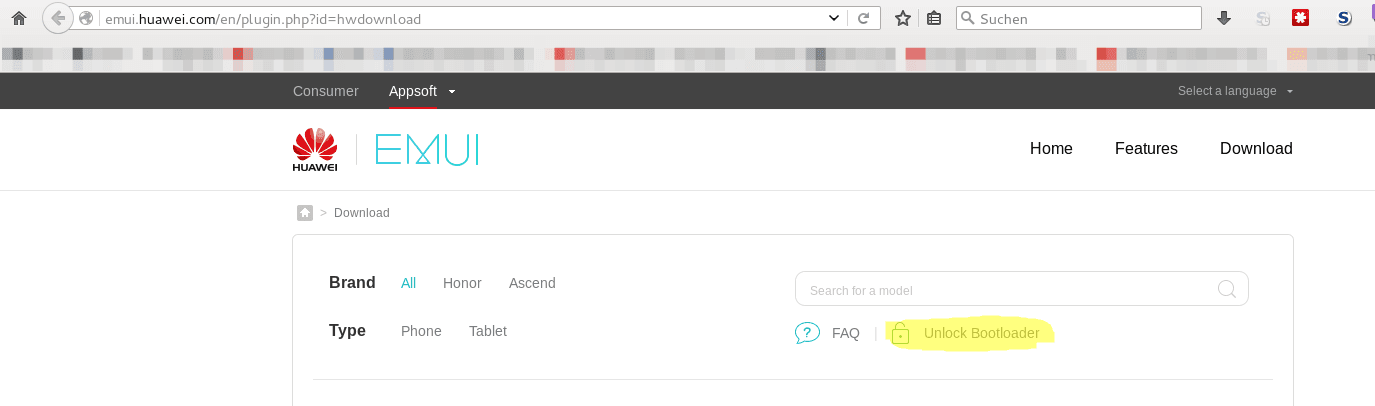Open the Features menu item
Screen dimensions: 1375x406
(x=1146, y=148)
